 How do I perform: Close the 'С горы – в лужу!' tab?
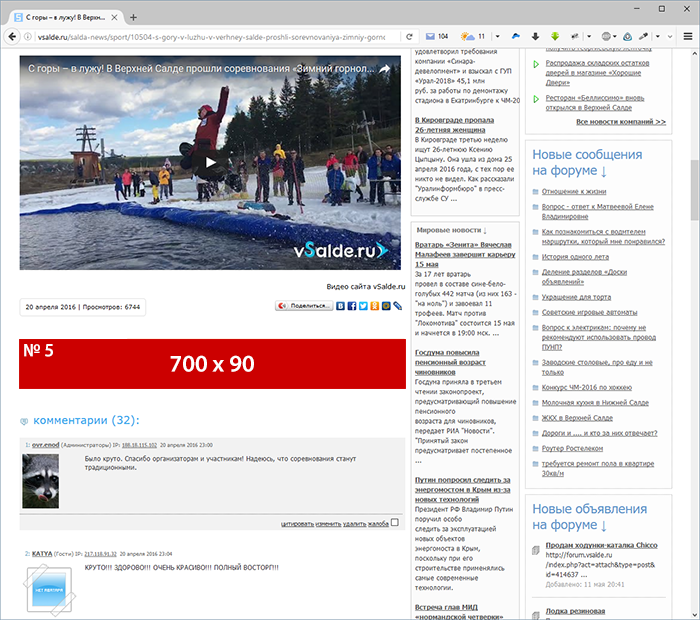coord(114,17)
